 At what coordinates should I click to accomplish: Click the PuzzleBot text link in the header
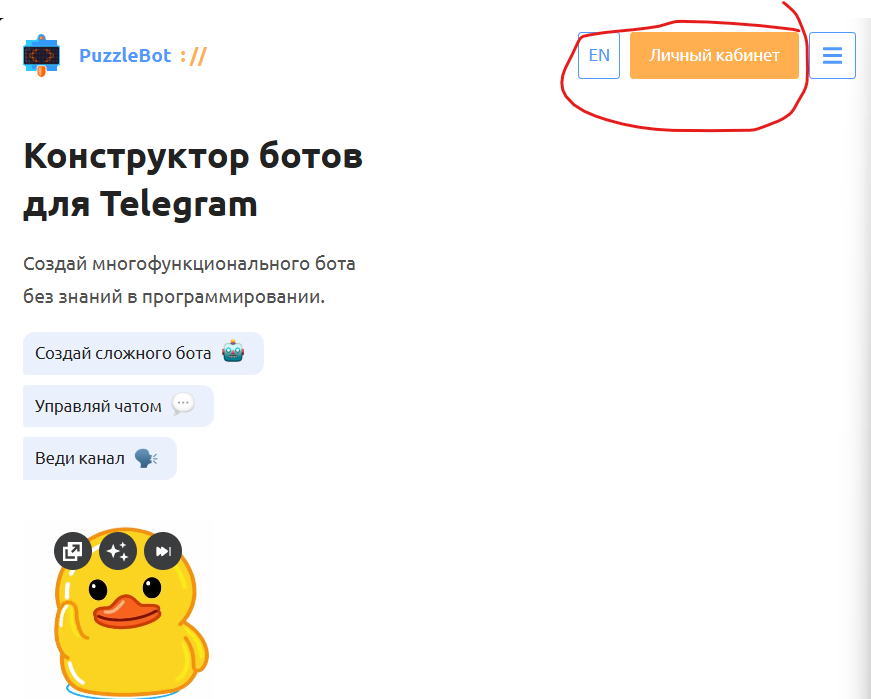tap(126, 55)
